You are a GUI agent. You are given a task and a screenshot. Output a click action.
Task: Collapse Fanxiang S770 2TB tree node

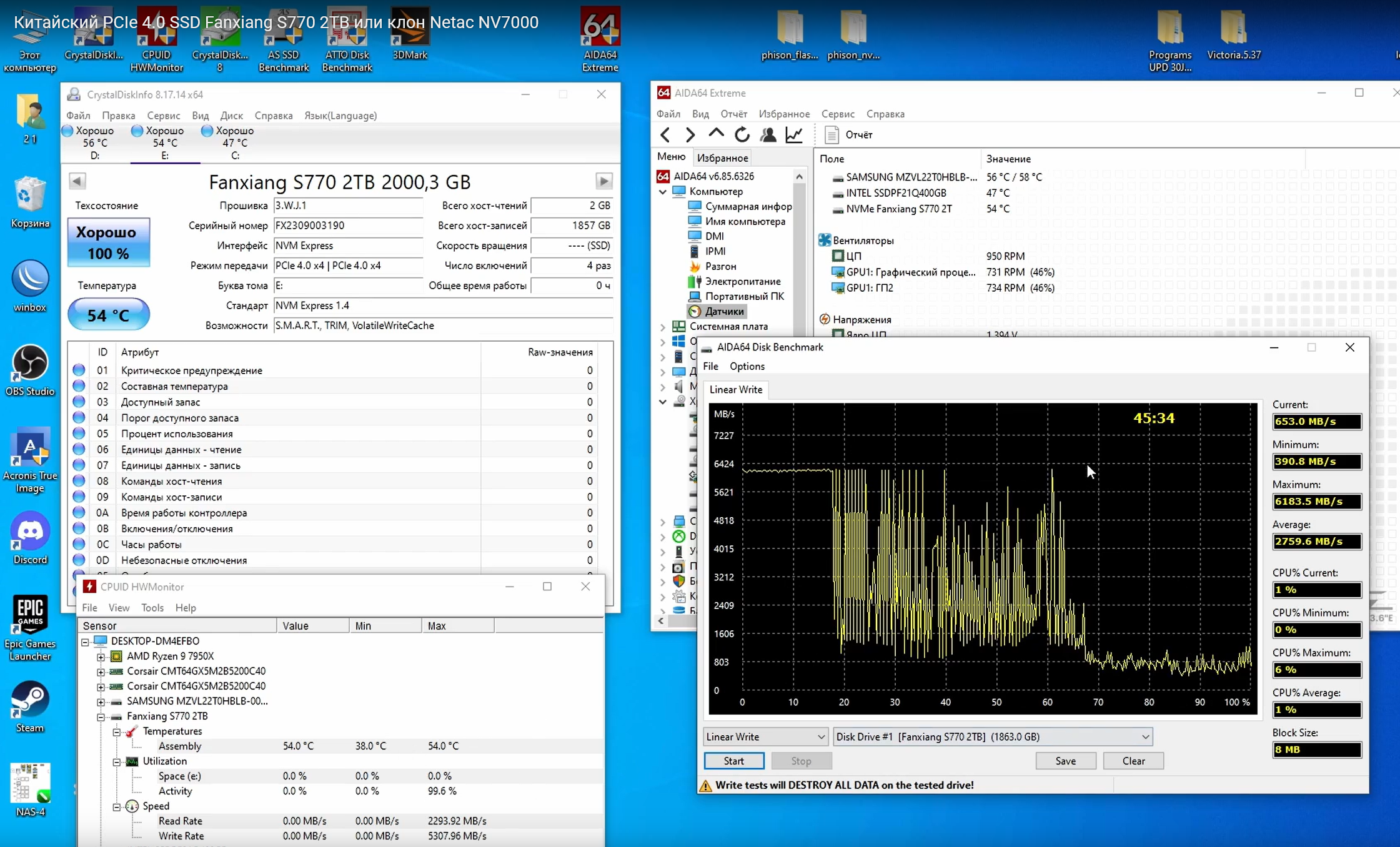101,716
